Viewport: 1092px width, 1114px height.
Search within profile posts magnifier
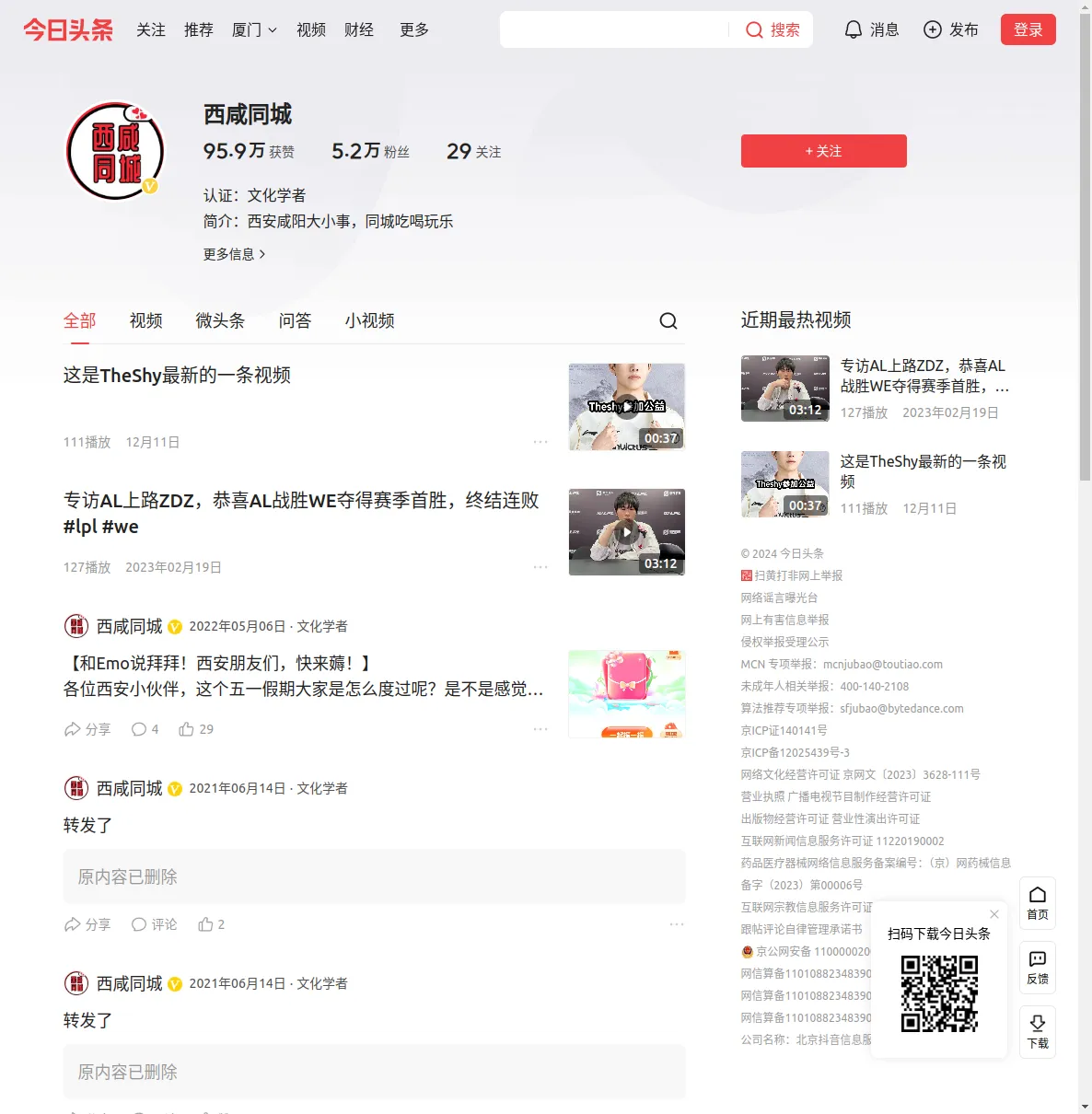[x=668, y=320]
